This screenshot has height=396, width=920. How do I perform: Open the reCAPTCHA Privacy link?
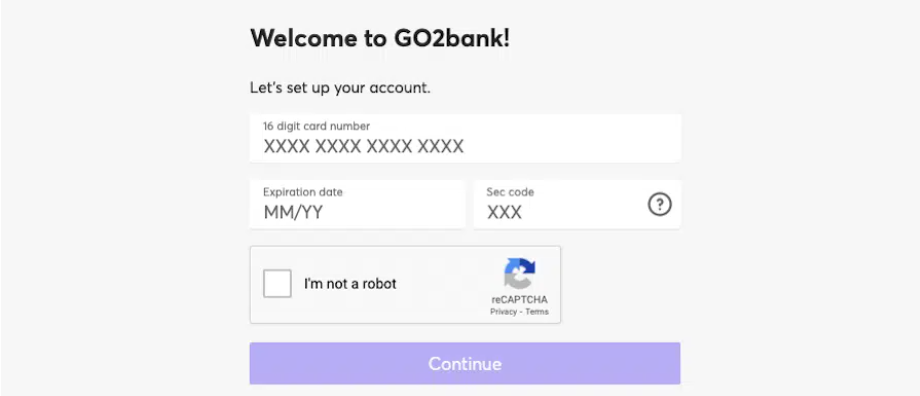[503, 312]
